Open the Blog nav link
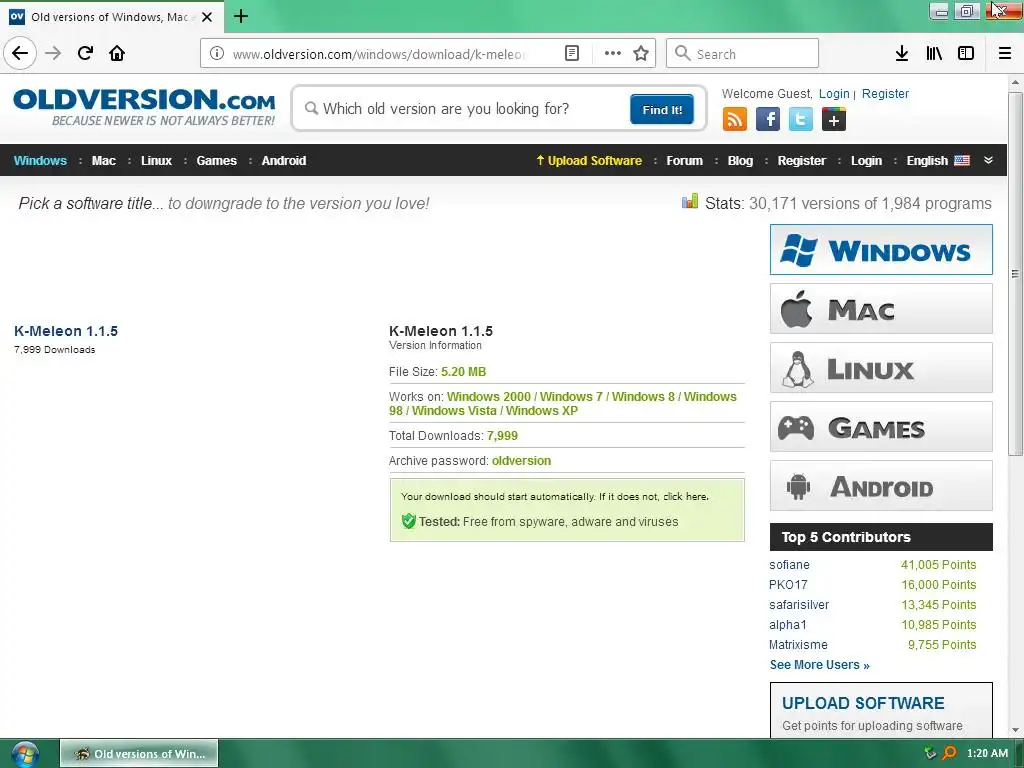Viewport: 1024px width, 768px height. coord(740,161)
